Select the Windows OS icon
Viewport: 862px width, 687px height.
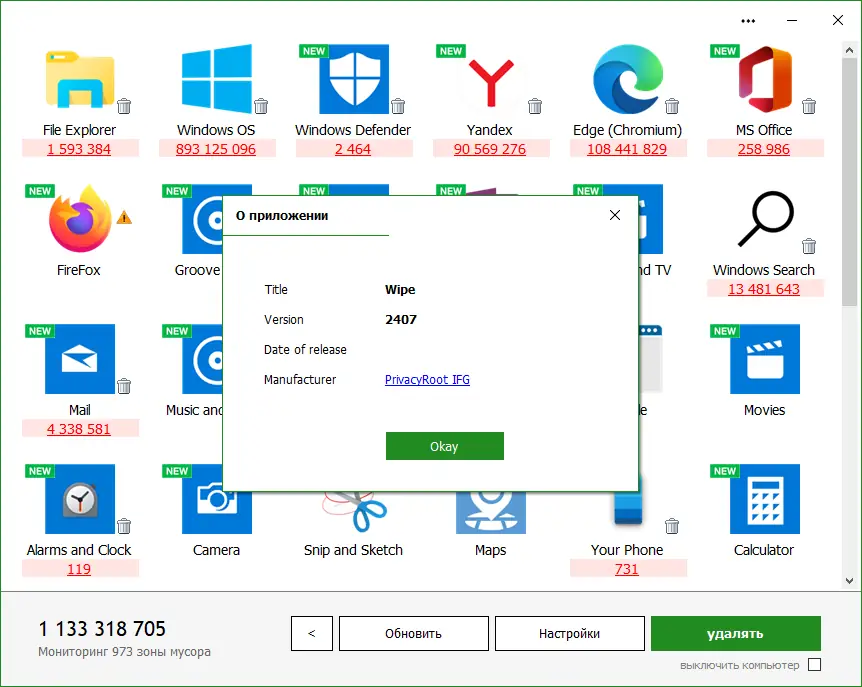pos(217,79)
